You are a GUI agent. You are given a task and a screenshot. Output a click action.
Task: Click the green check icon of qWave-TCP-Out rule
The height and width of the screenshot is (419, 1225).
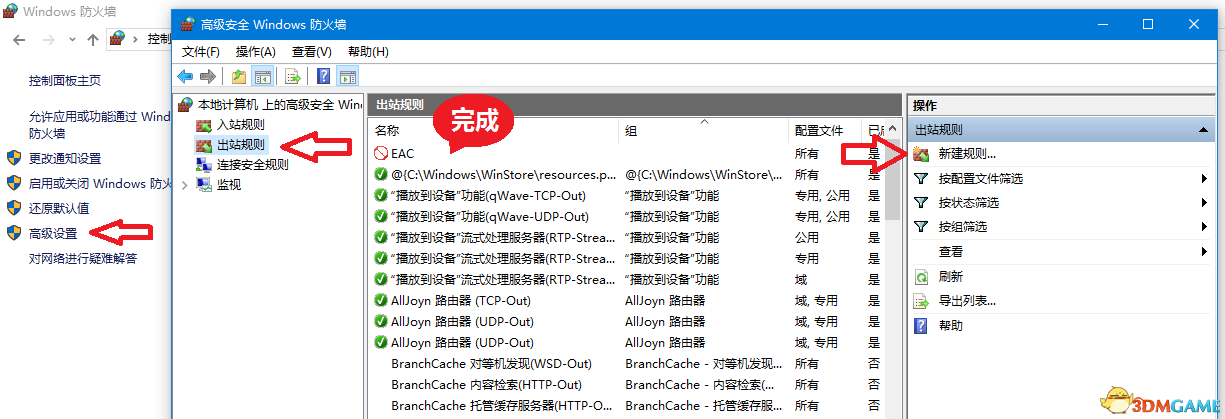(x=381, y=195)
